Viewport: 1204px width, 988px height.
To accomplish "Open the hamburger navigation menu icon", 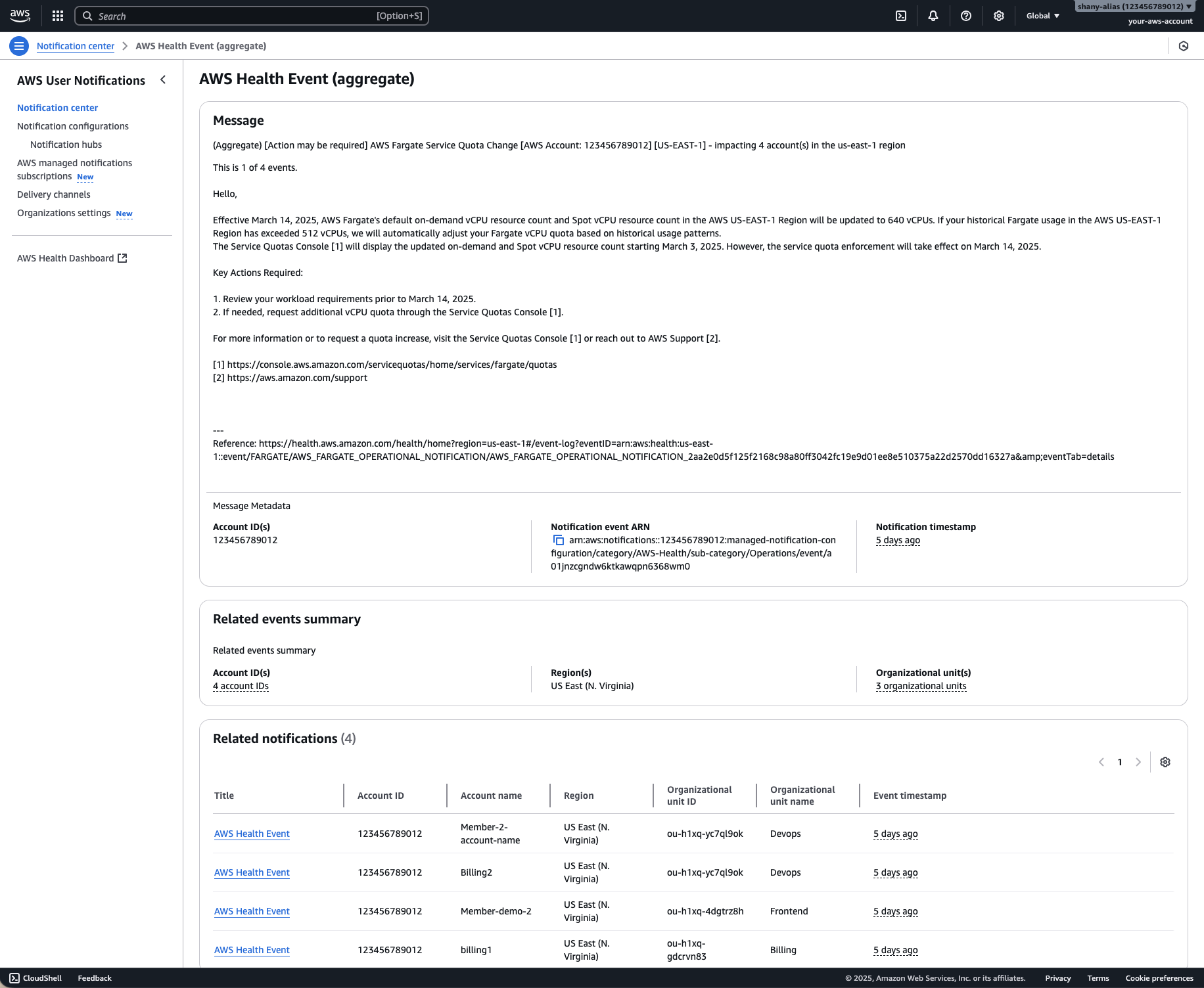I will tap(18, 46).
